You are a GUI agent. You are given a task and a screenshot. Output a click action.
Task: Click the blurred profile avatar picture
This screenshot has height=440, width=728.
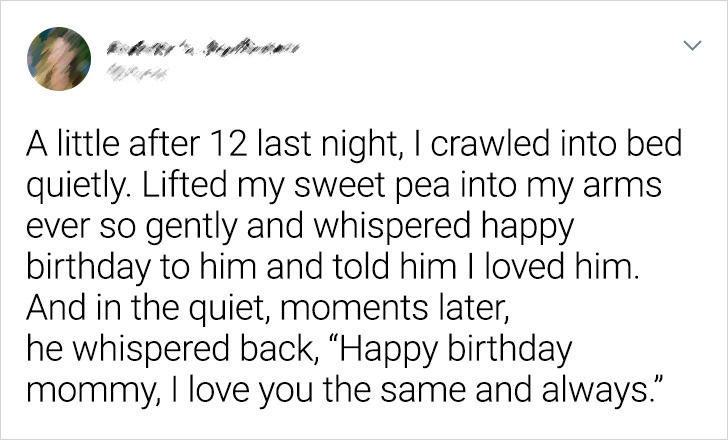pyautogui.click(x=59, y=59)
